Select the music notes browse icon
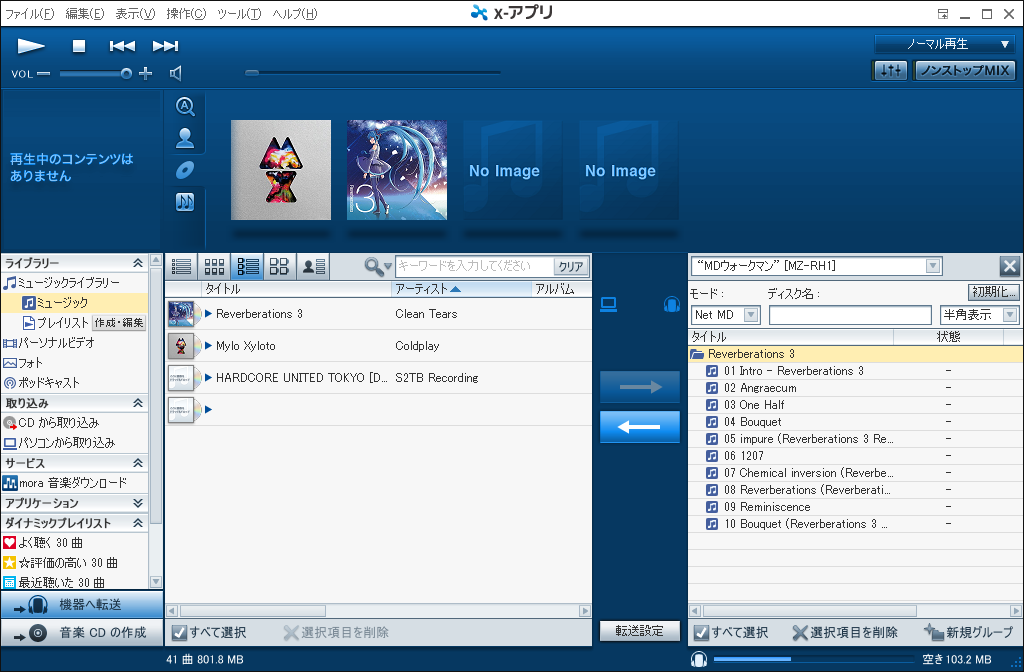The width and height of the screenshot is (1024, 672). [185, 202]
